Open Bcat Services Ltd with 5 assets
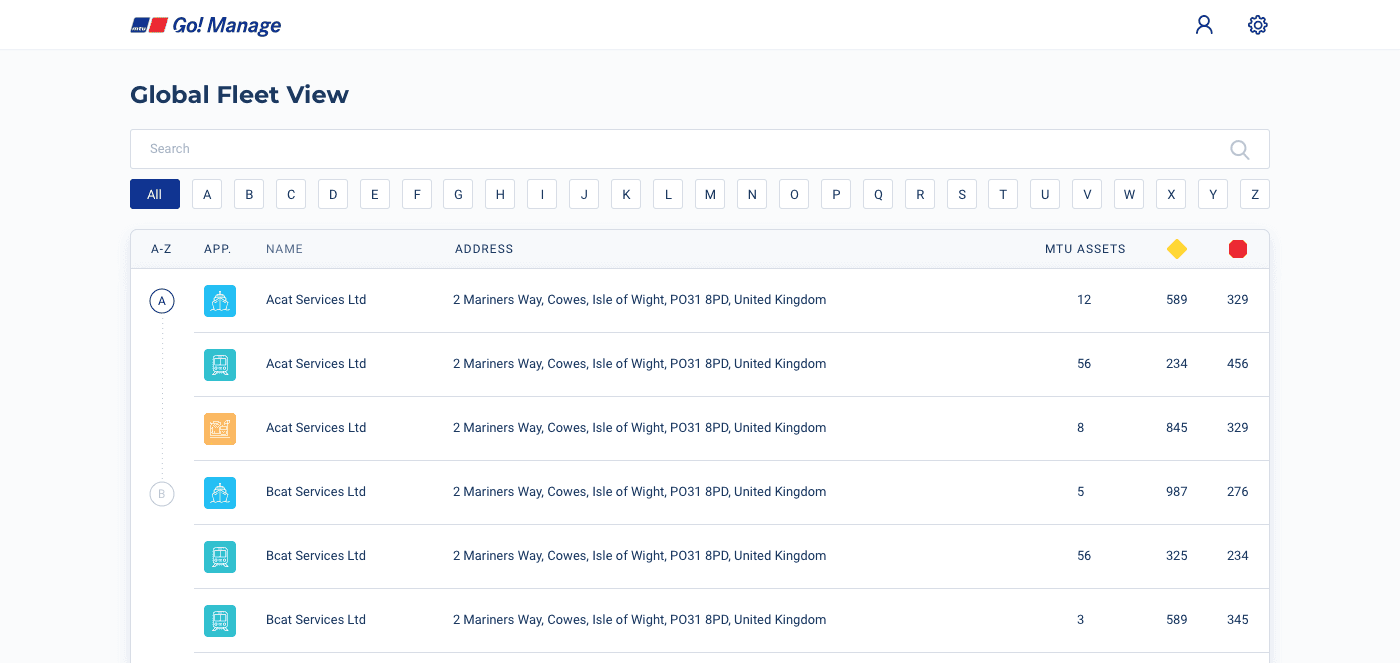 (x=316, y=492)
